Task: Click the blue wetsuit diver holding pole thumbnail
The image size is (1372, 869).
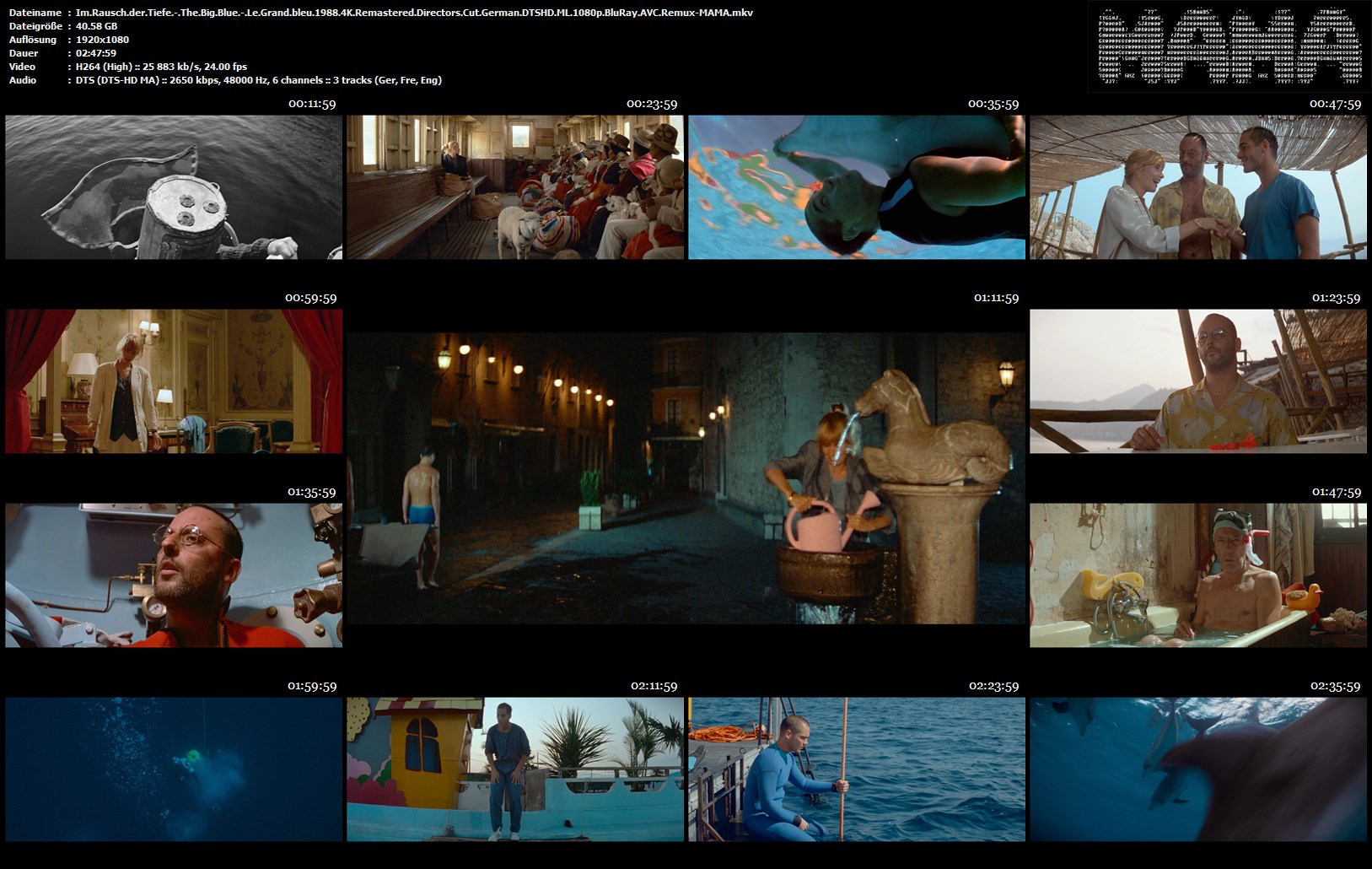Action: 857,769
